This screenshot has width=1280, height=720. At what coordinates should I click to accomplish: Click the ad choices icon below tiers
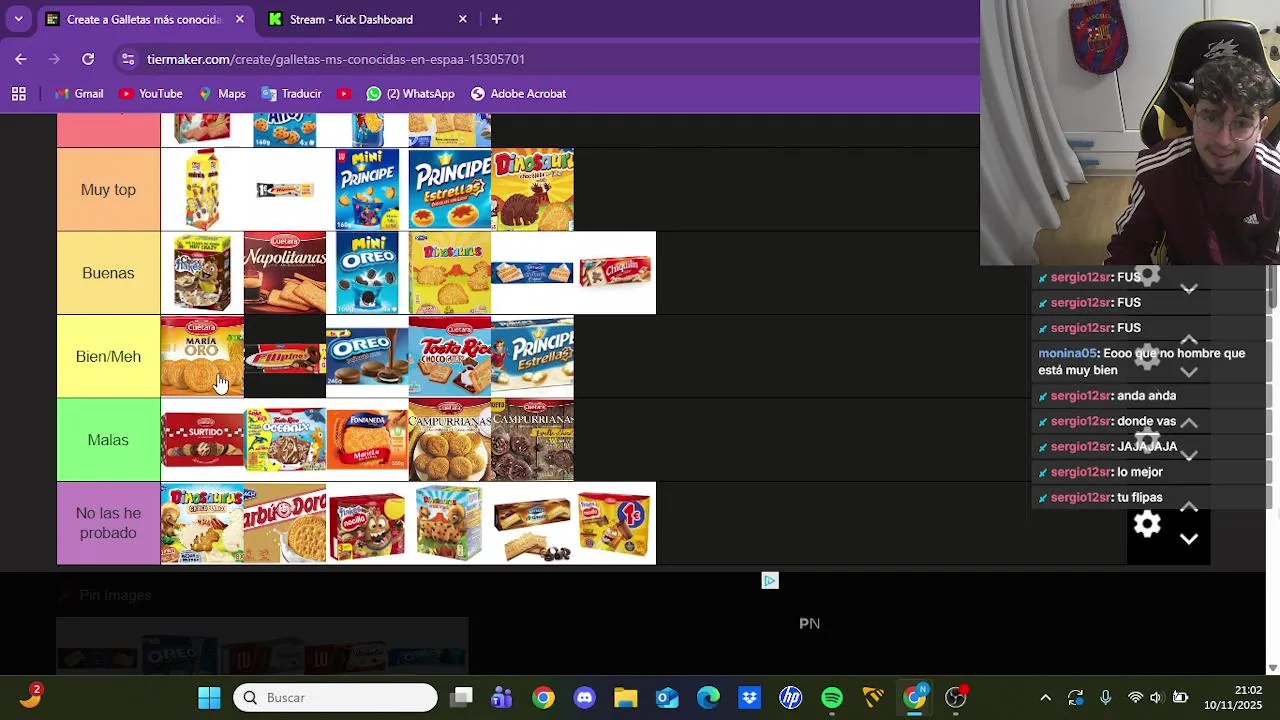pos(770,580)
